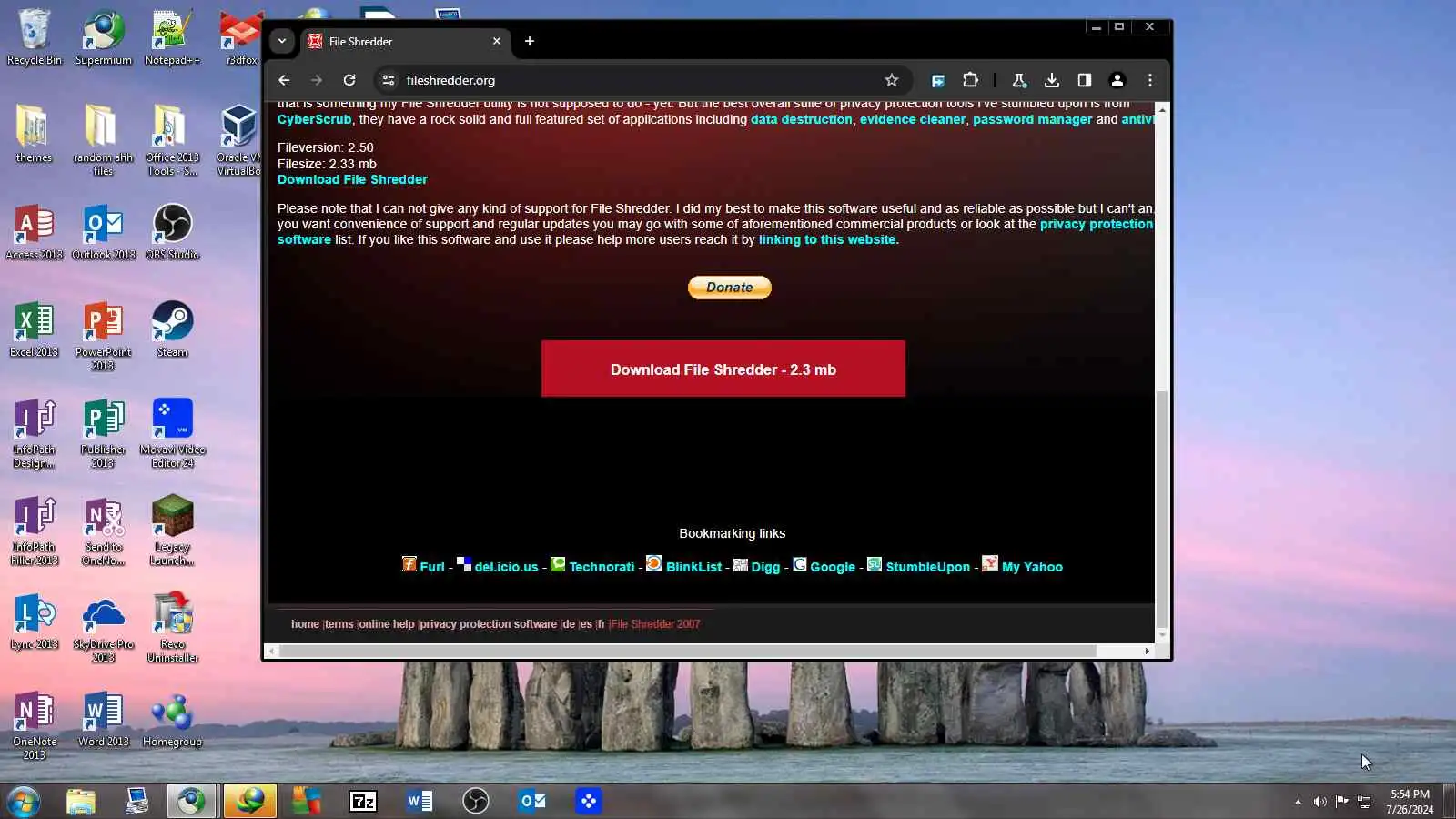The height and width of the screenshot is (819, 1456).
Task: Open the data destruction link
Action: pos(802,120)
